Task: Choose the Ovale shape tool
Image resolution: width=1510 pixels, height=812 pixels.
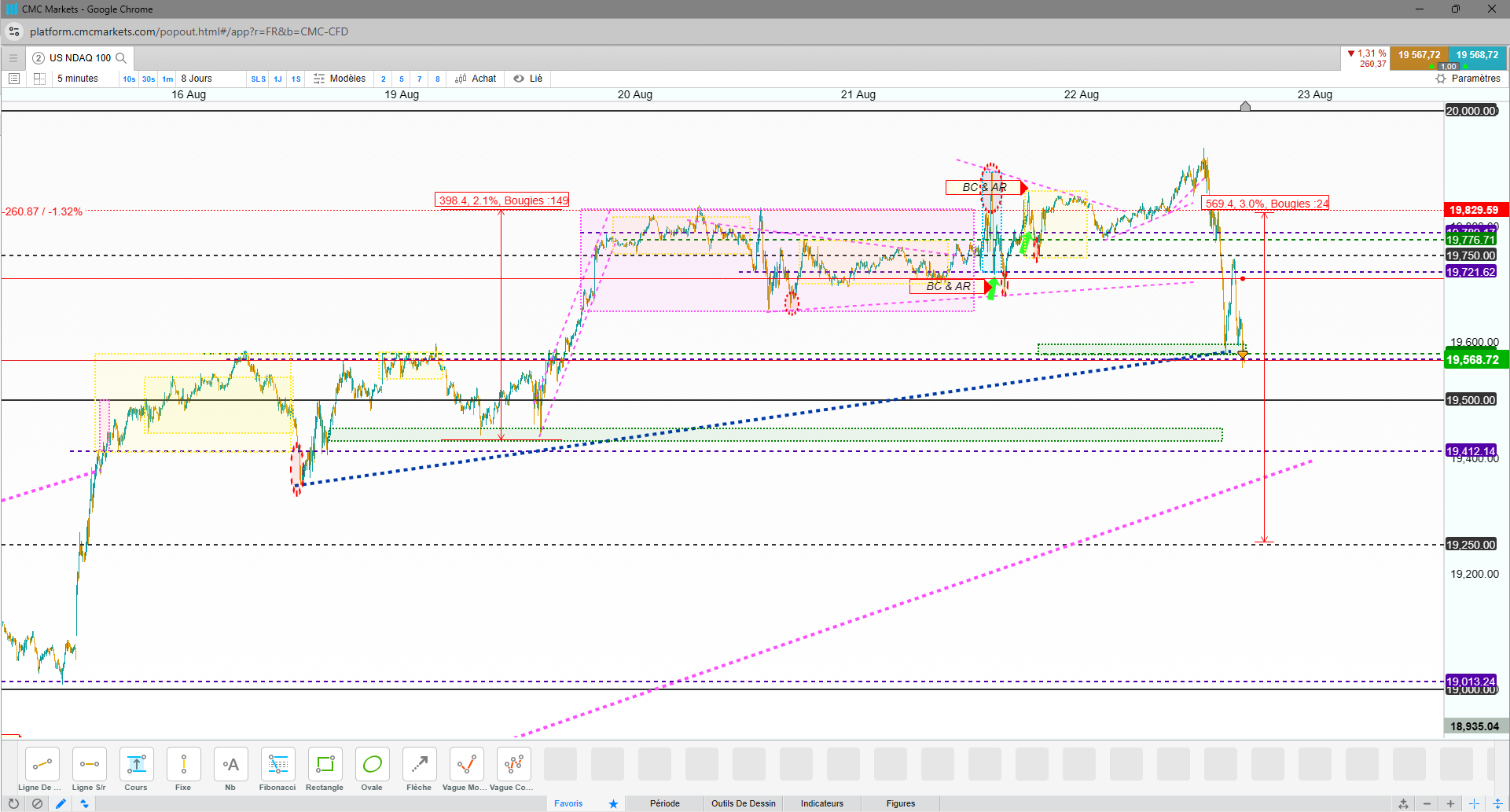Action: 372,769
